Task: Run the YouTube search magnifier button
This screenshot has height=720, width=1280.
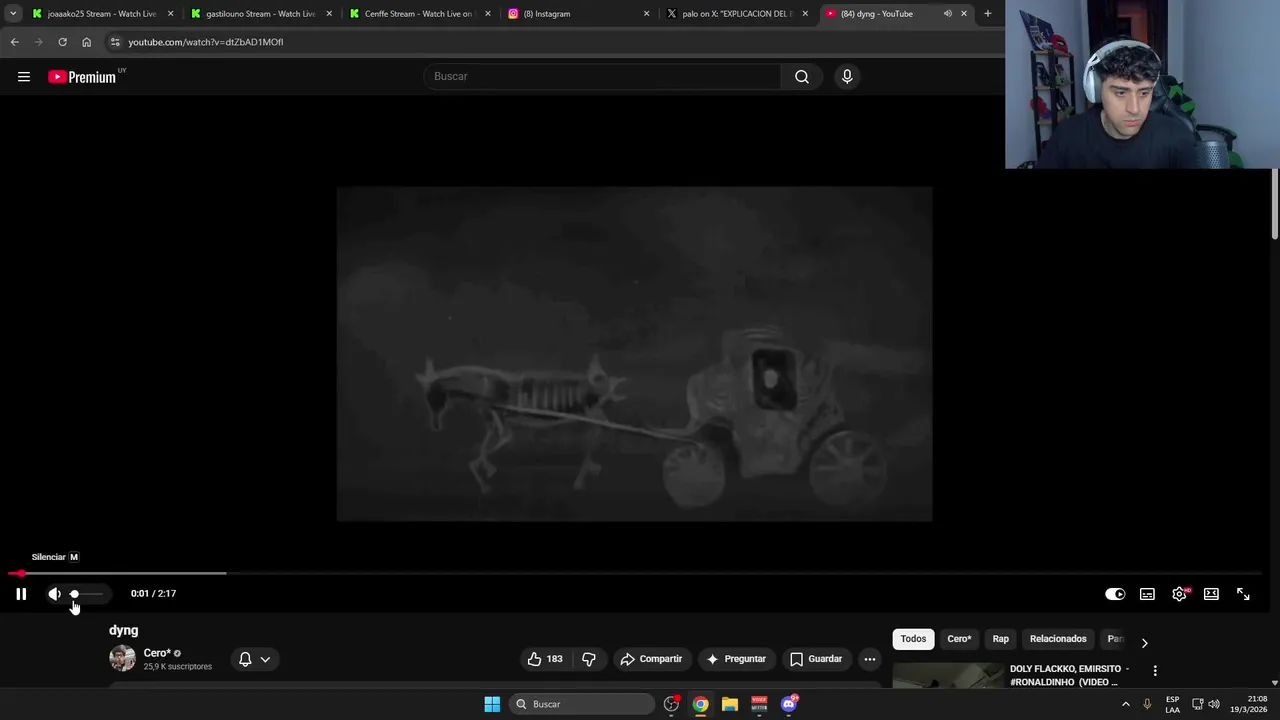Action: (802, 76)
